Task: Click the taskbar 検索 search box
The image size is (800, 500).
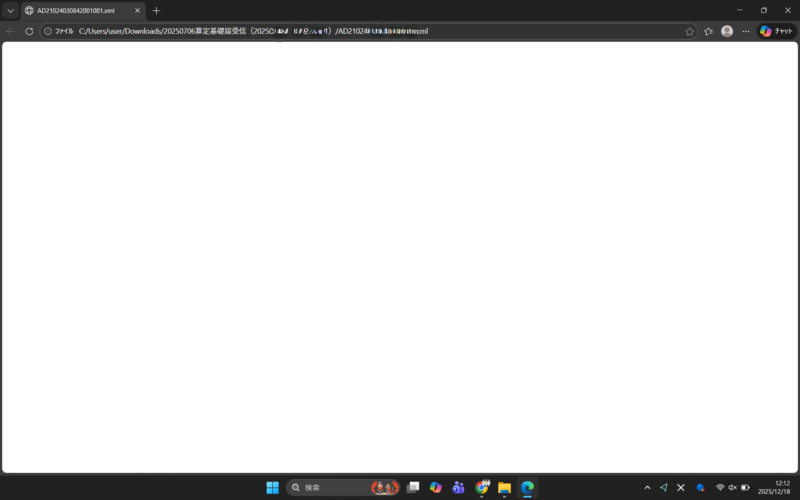Action: [x=343, y=487]
